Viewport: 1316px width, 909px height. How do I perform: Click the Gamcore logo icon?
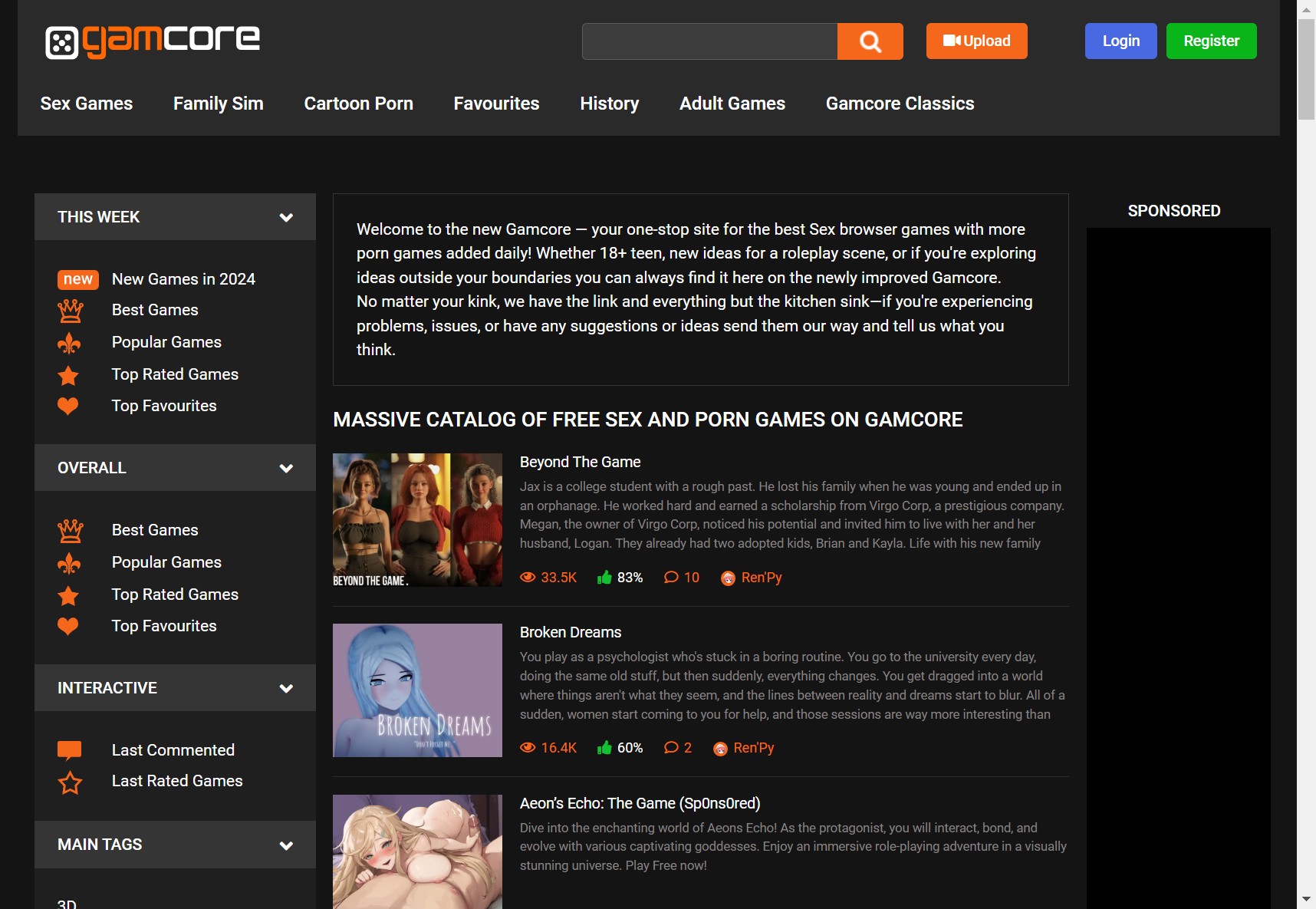(61, 41)
